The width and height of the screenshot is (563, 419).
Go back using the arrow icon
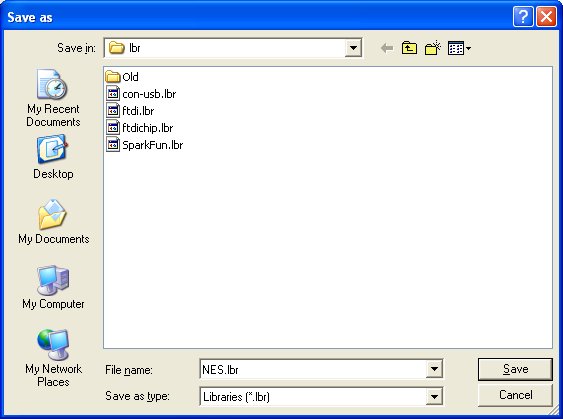(387, 48)
